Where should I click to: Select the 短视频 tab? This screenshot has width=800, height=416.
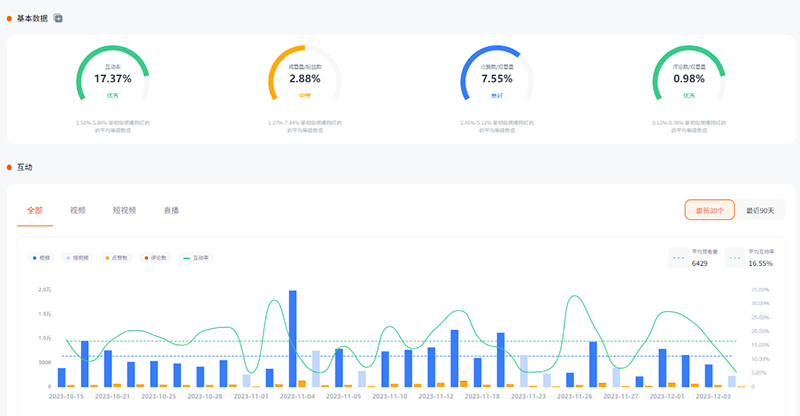[x=124, y=211]
